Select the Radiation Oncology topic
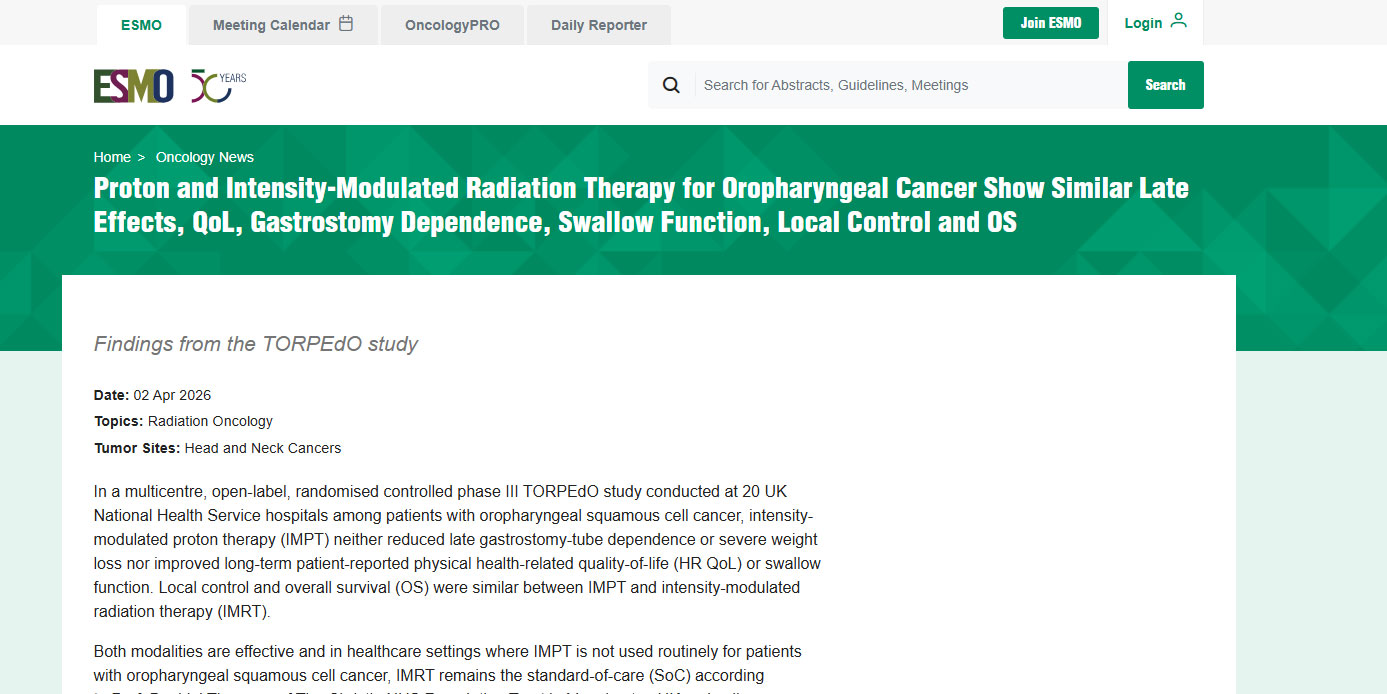This screenshot has height=694, width=1387. pyautogui.click(x=210, y=421)
